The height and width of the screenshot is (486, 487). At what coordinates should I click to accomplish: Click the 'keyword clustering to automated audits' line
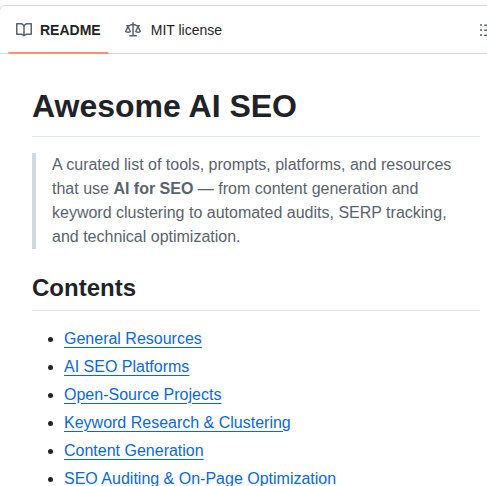(249, 213)
